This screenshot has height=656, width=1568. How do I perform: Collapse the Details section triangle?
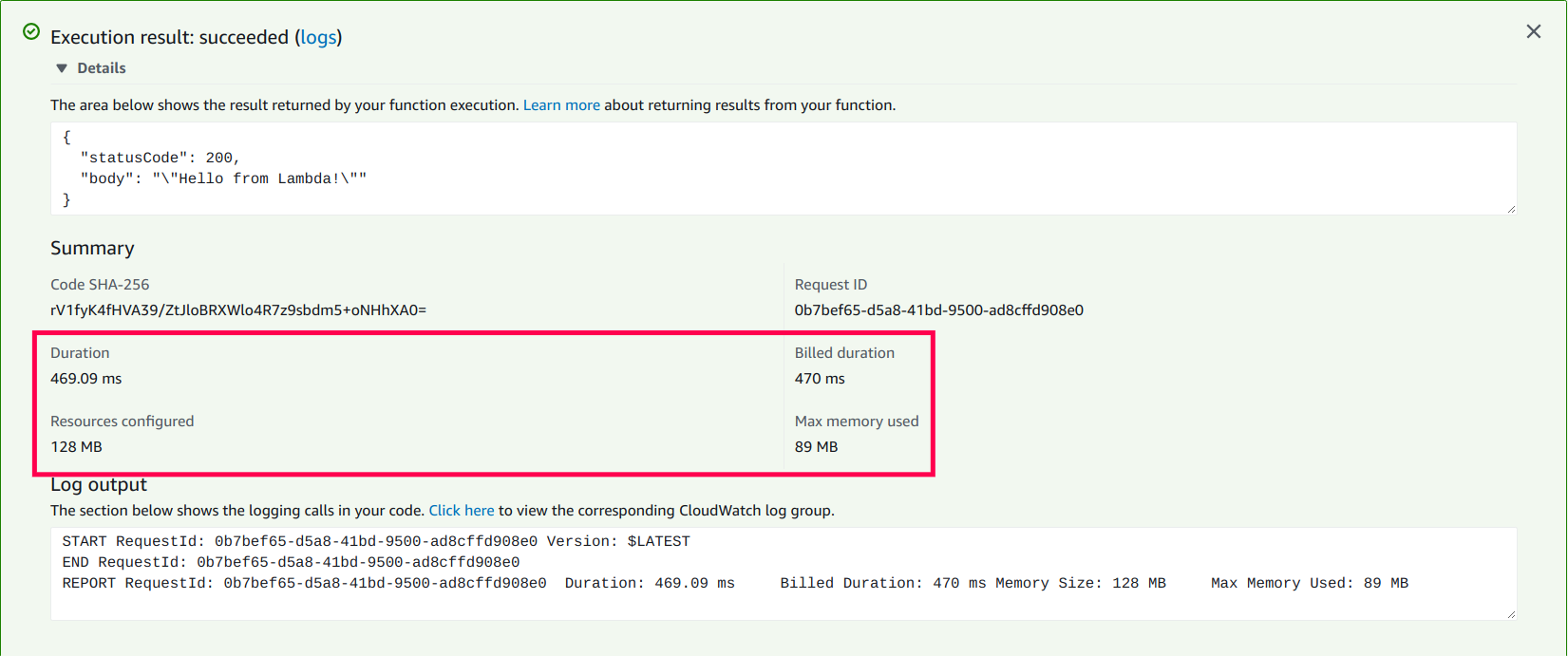tap(62, 68)
